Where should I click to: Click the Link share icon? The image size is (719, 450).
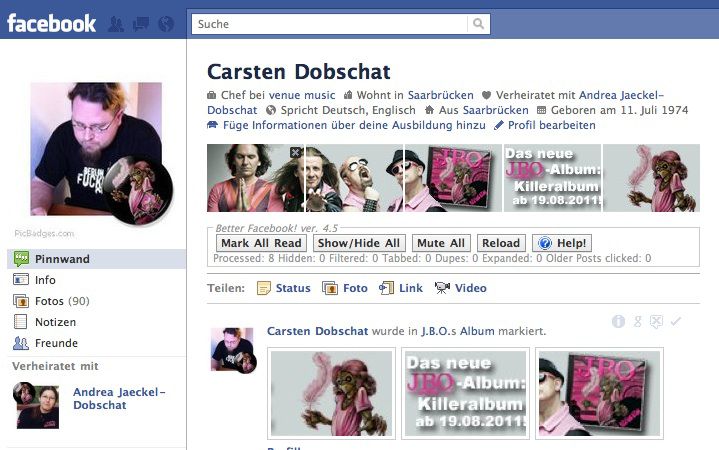click(x=386, y=288)
